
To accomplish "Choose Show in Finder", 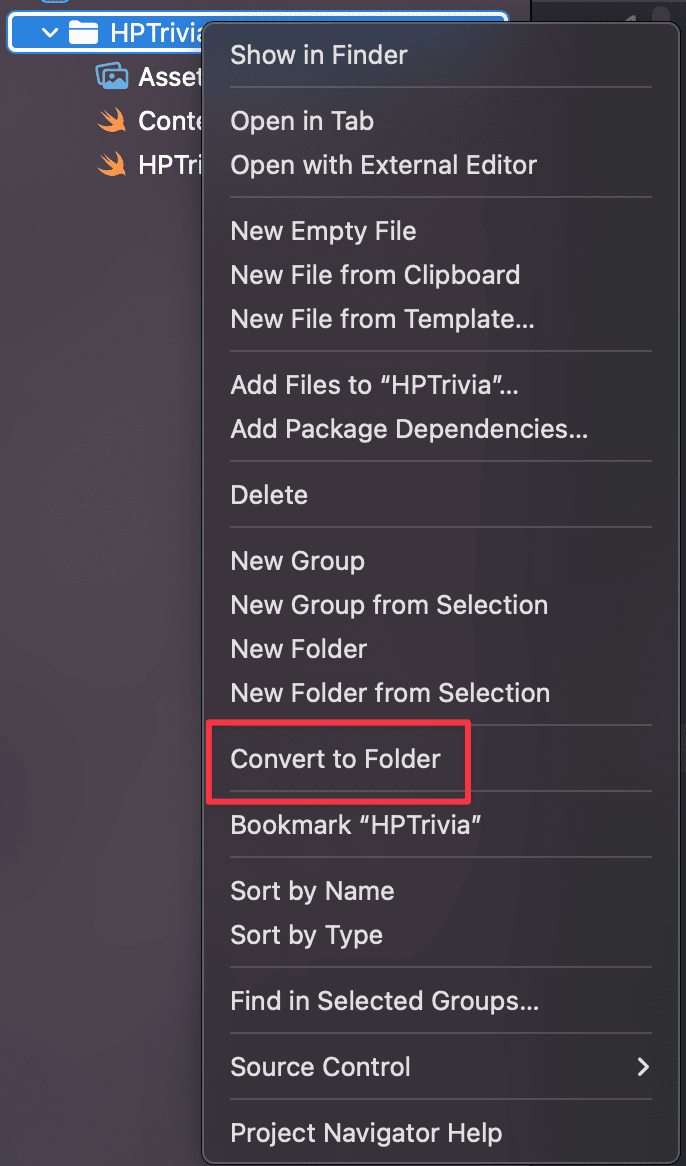I will [x=319, y=55].
